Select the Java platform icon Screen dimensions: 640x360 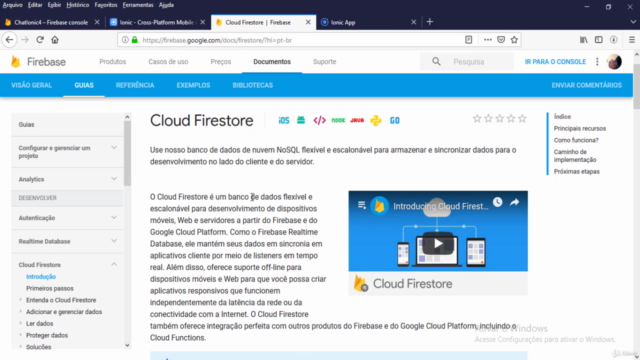pos(357,120)
